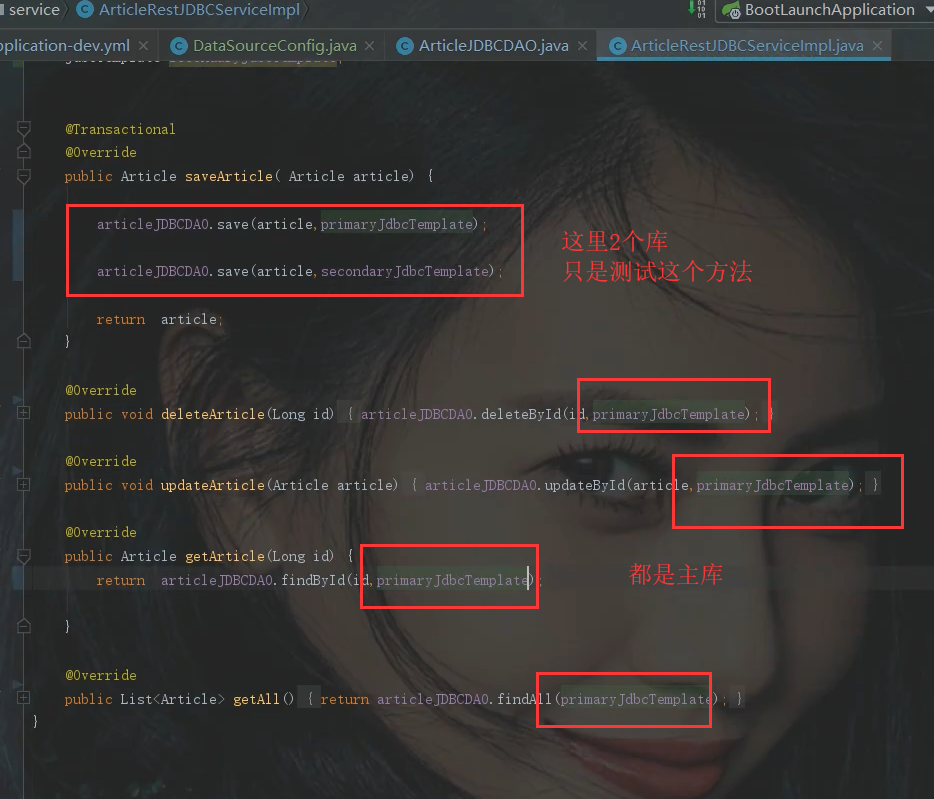The height and width of the screenshot is (799, 934).
Task: Switch to DataSourceConfig.java tab
Action: pyautogui.click(x=275, y=46)
